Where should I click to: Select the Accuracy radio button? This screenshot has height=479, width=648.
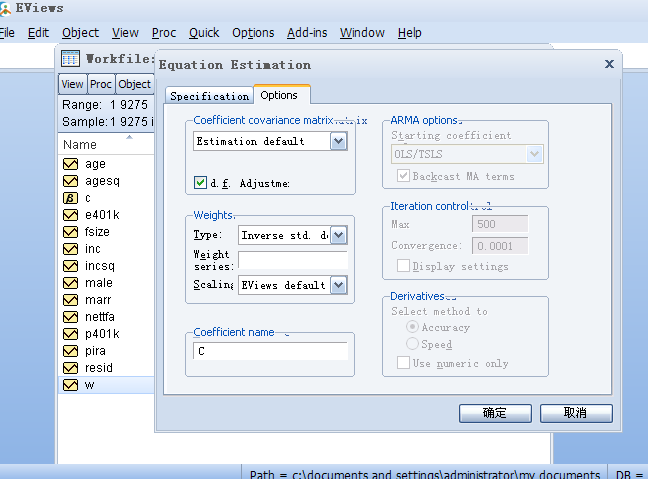click(x=412, y=326)
